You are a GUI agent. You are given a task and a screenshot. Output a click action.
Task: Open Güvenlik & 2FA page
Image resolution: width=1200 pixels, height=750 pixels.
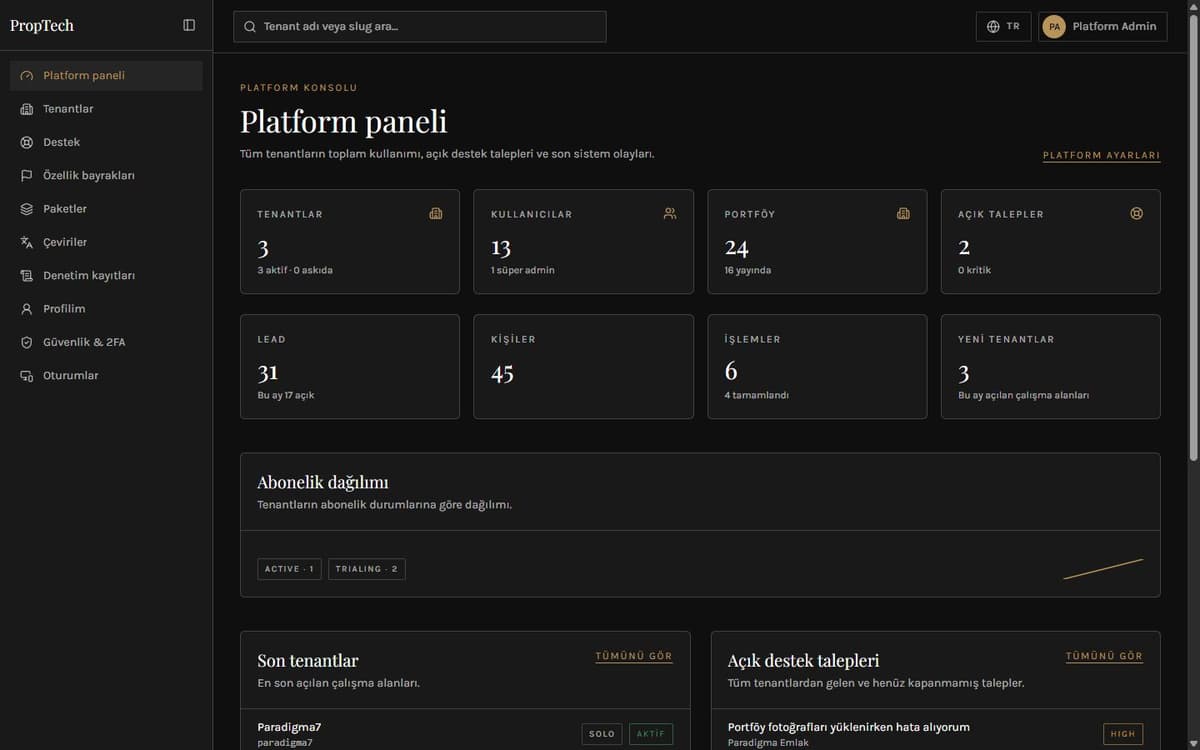point(106,342)
